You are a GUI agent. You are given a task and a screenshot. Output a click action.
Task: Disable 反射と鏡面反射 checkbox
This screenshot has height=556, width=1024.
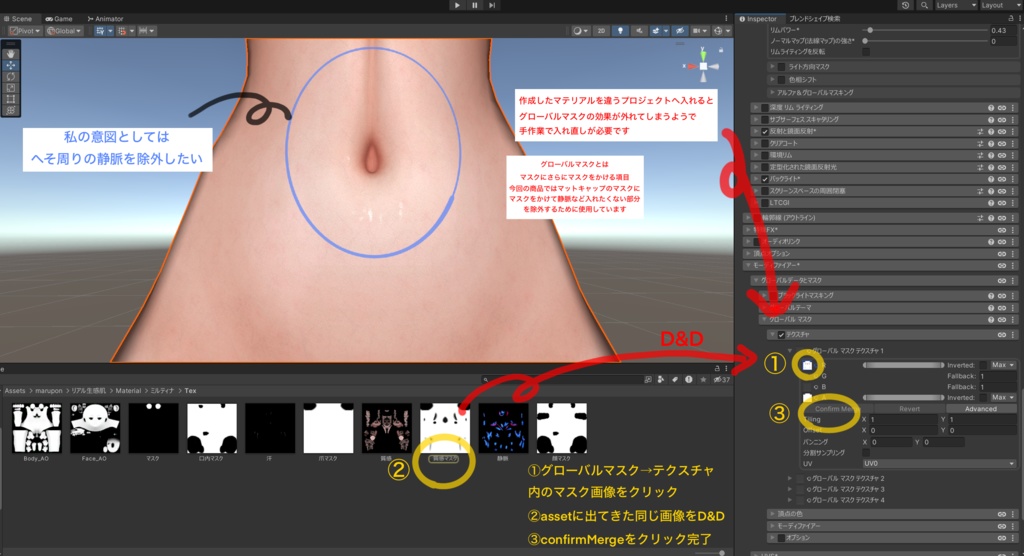tap(765, 132)
